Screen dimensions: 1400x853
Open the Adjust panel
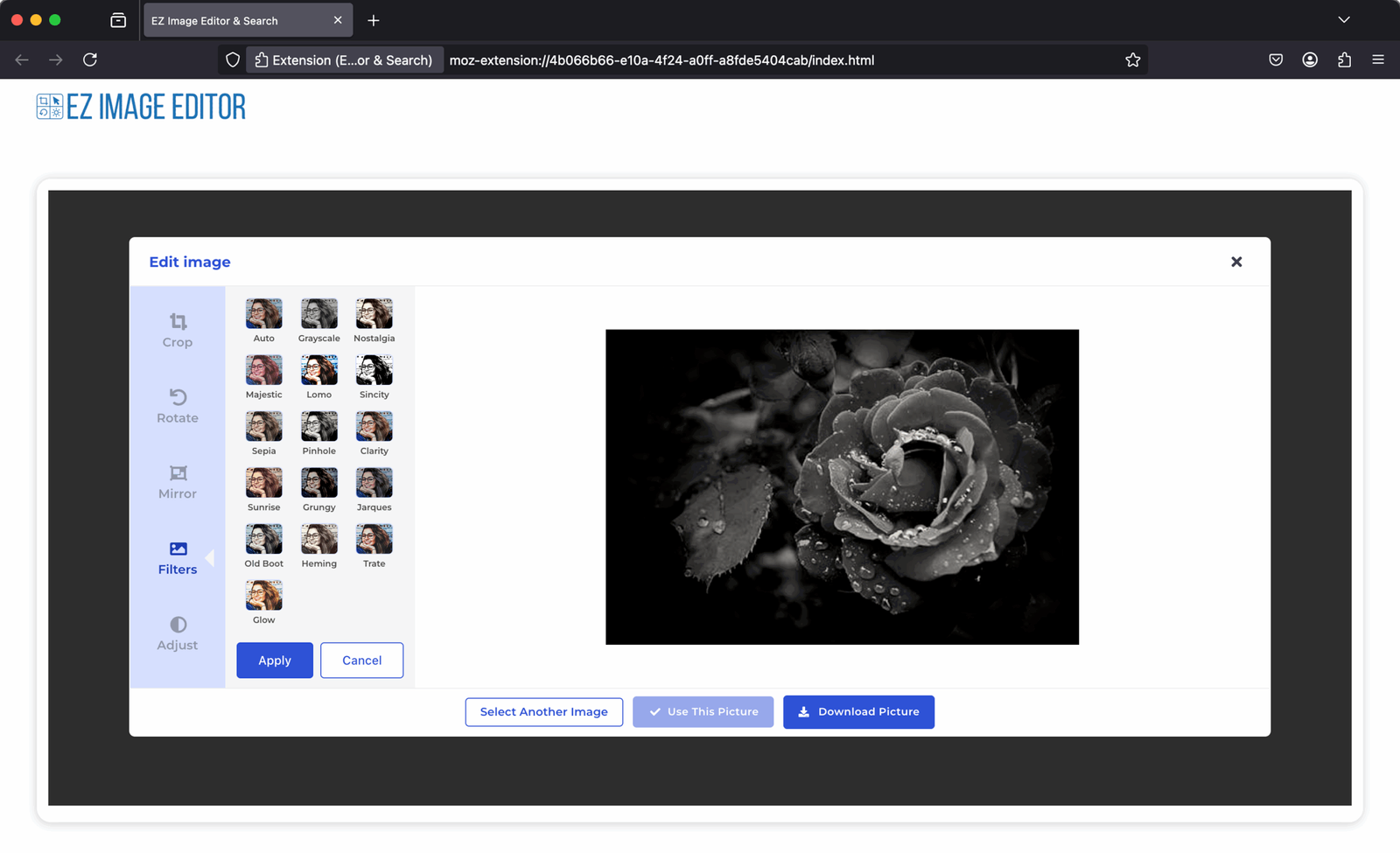(x=178, y=633)
